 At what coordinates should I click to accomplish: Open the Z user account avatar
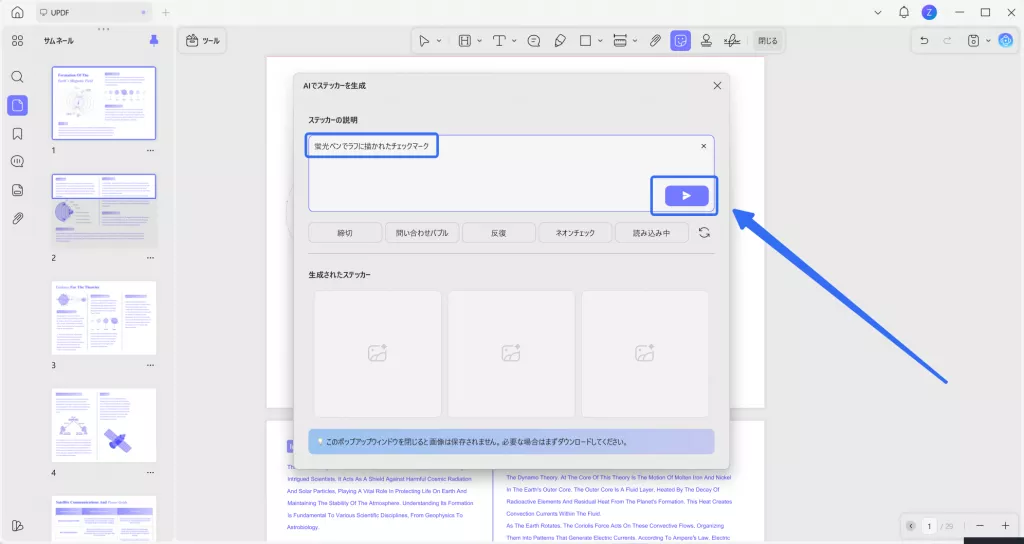pyautogui.click(x=929, y=12)
